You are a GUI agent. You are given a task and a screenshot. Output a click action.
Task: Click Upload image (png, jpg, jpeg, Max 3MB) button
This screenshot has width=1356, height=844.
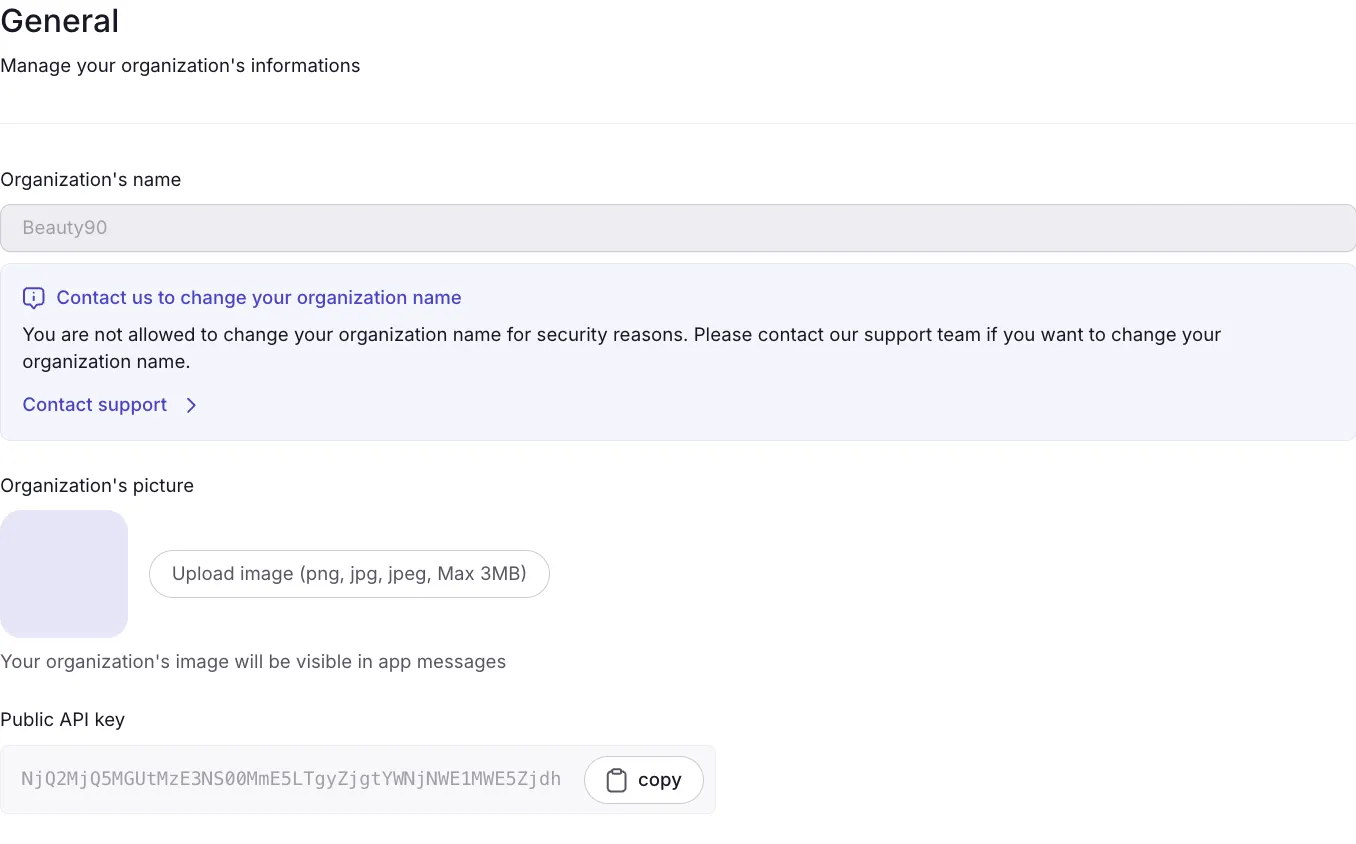(349, 574)
